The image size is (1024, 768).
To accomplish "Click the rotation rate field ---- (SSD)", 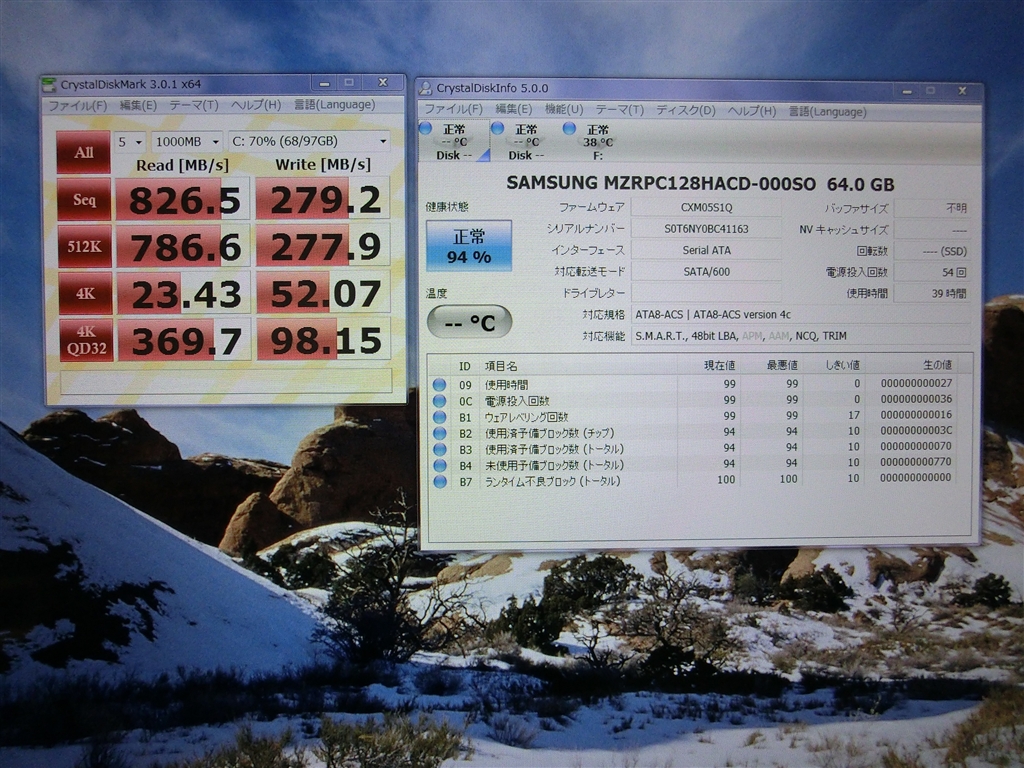I will 931,251.
